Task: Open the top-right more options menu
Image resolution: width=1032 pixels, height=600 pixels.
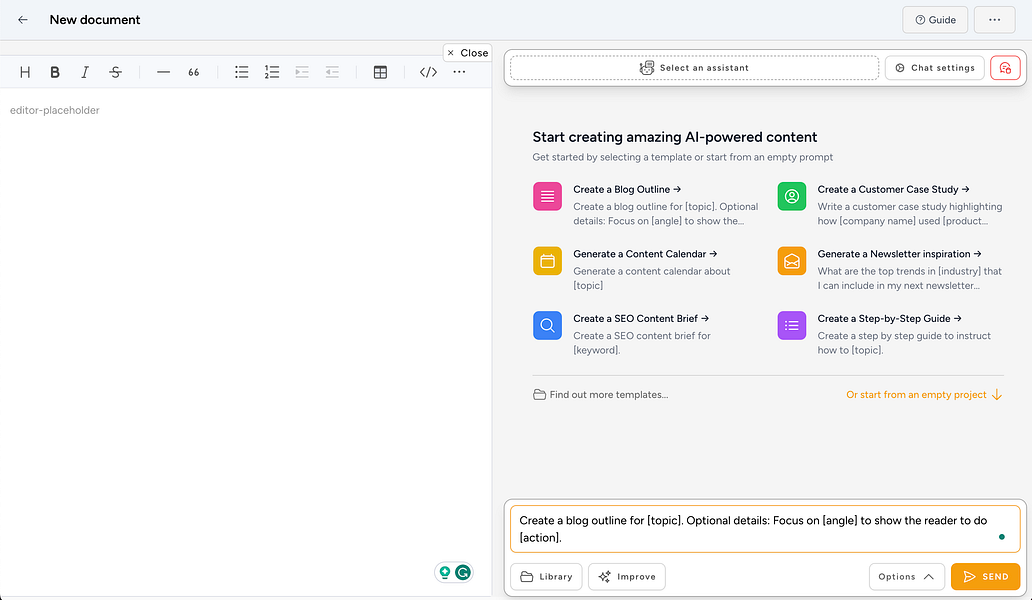Action: [994, 19]
